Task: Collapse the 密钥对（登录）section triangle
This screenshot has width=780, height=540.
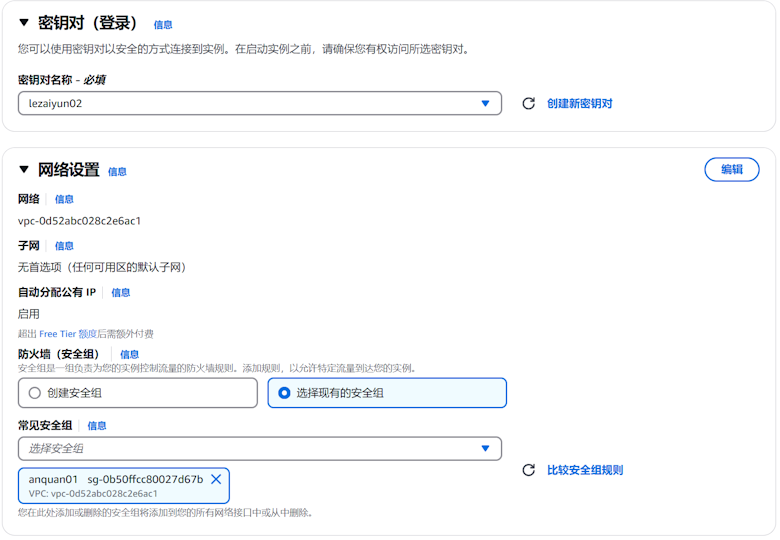Action: click(x=24, y=23)
